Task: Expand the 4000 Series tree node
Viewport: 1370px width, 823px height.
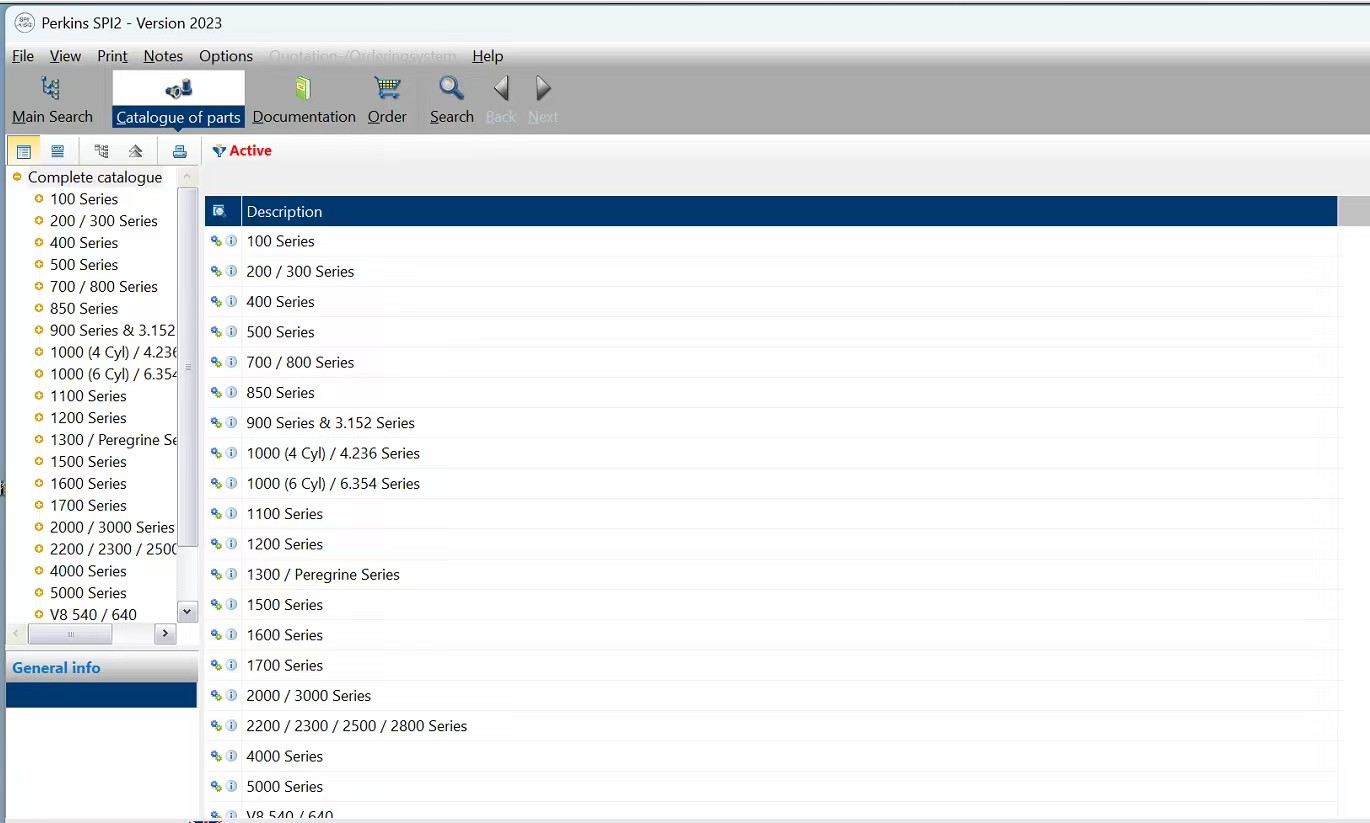Action: click(39, 571)
